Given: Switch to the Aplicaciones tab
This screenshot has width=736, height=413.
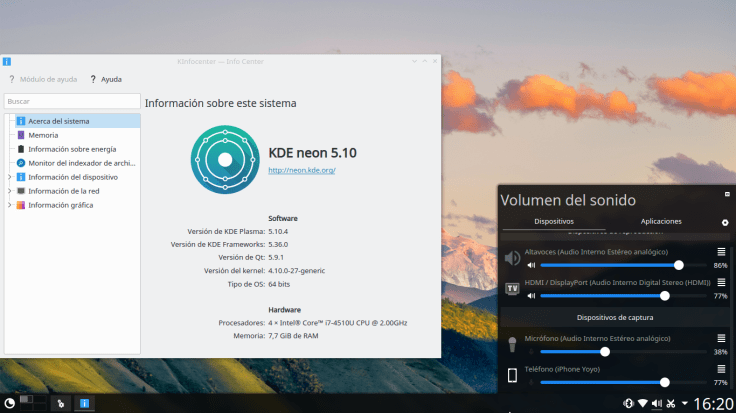Looking at the screenshot, I should coord(661,221).
